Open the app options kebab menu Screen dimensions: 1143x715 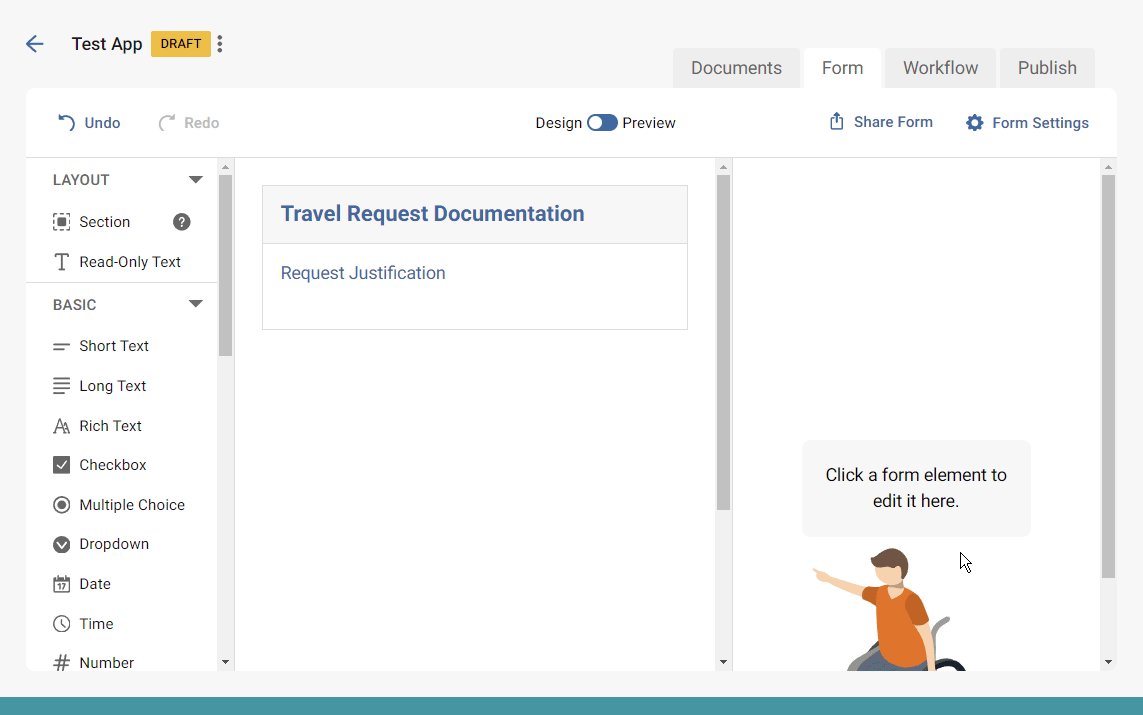click(x=220, y=44)
